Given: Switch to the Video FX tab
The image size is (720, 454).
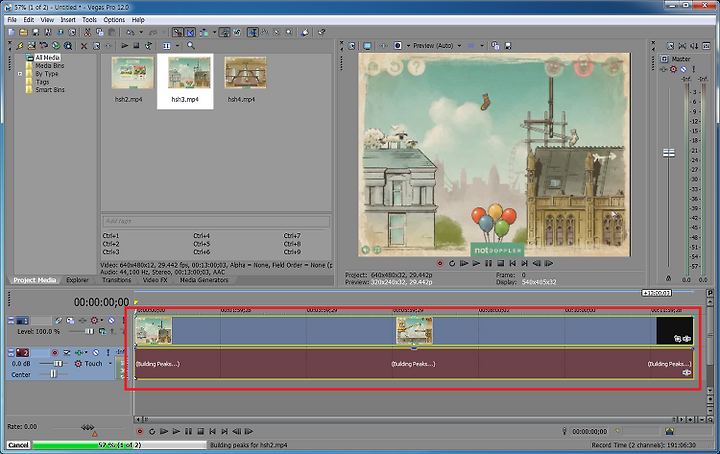Looking at the screenshot, I should (155, 280).
